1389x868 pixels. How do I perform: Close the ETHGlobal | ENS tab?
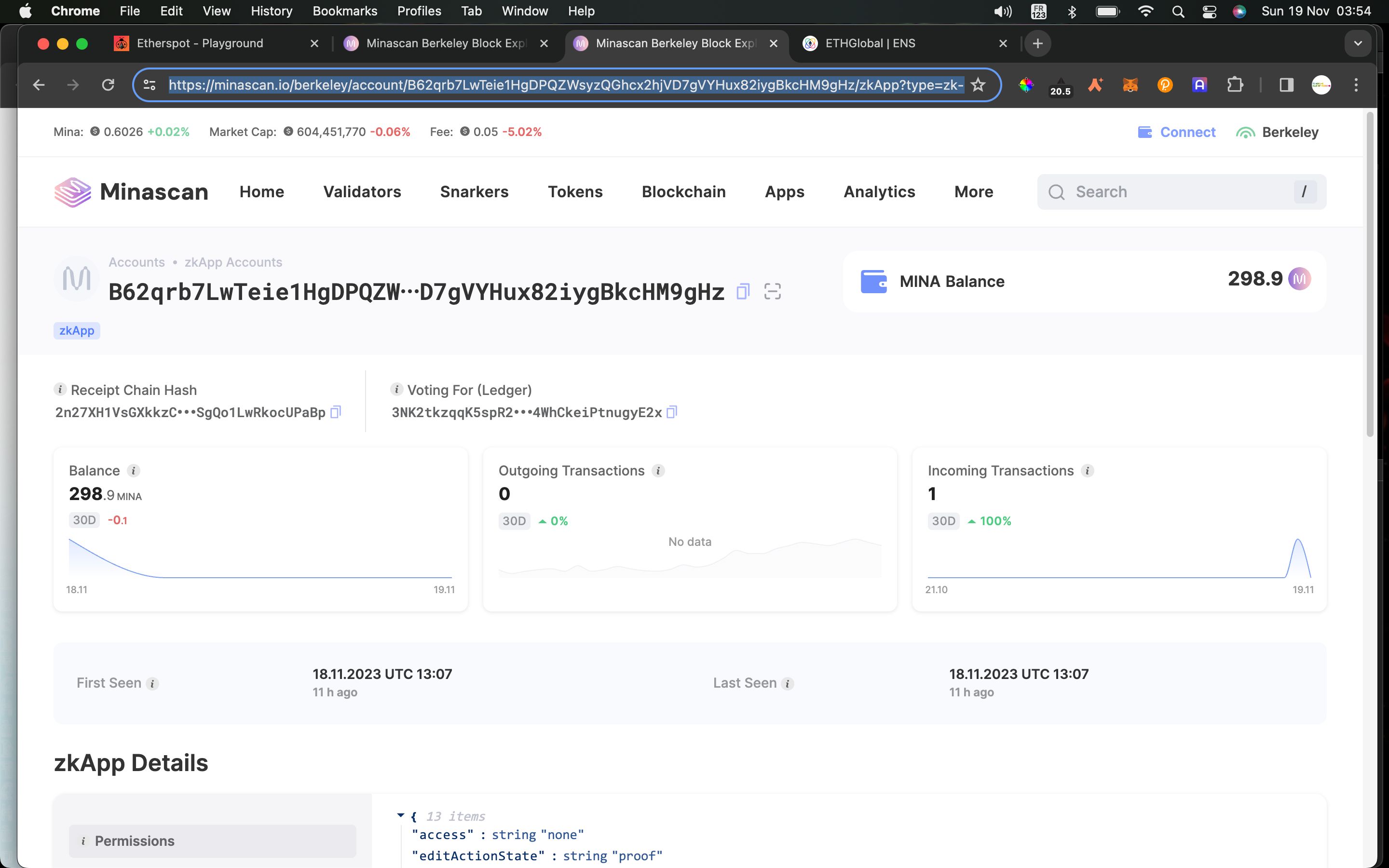coord(1003,43)
